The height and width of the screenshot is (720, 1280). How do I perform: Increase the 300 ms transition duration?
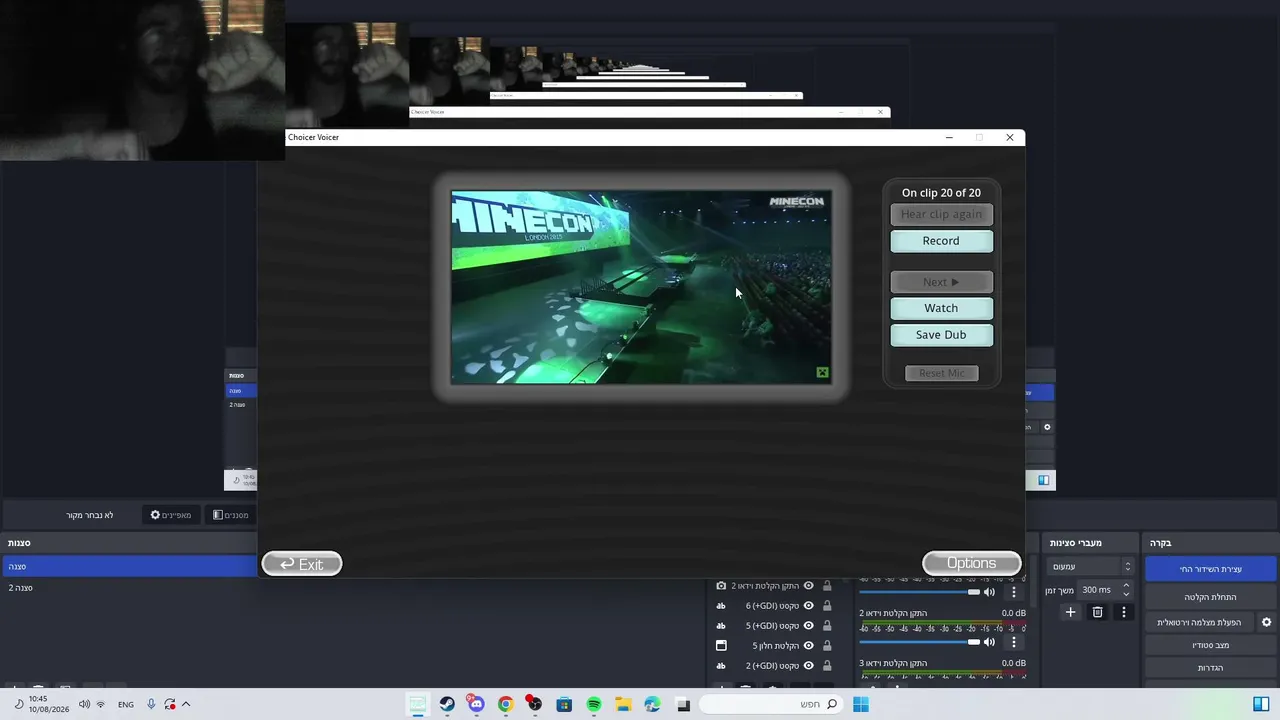1126,586
